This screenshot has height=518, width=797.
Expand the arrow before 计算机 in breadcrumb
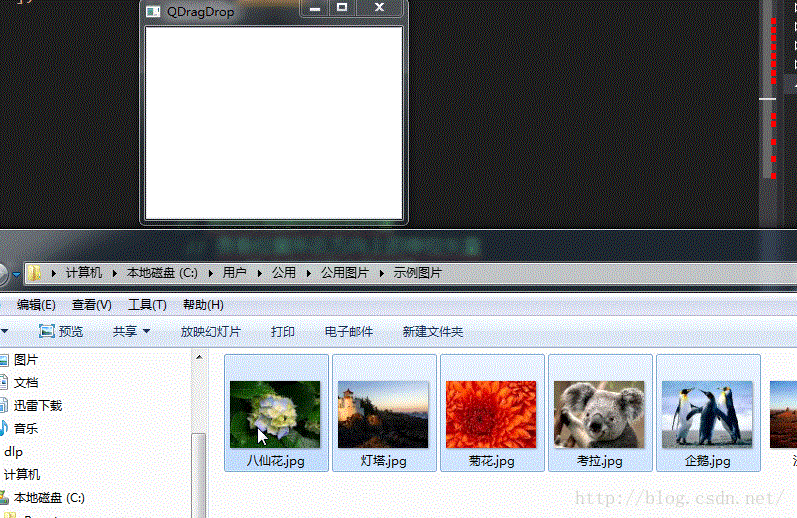pos(53,273)
